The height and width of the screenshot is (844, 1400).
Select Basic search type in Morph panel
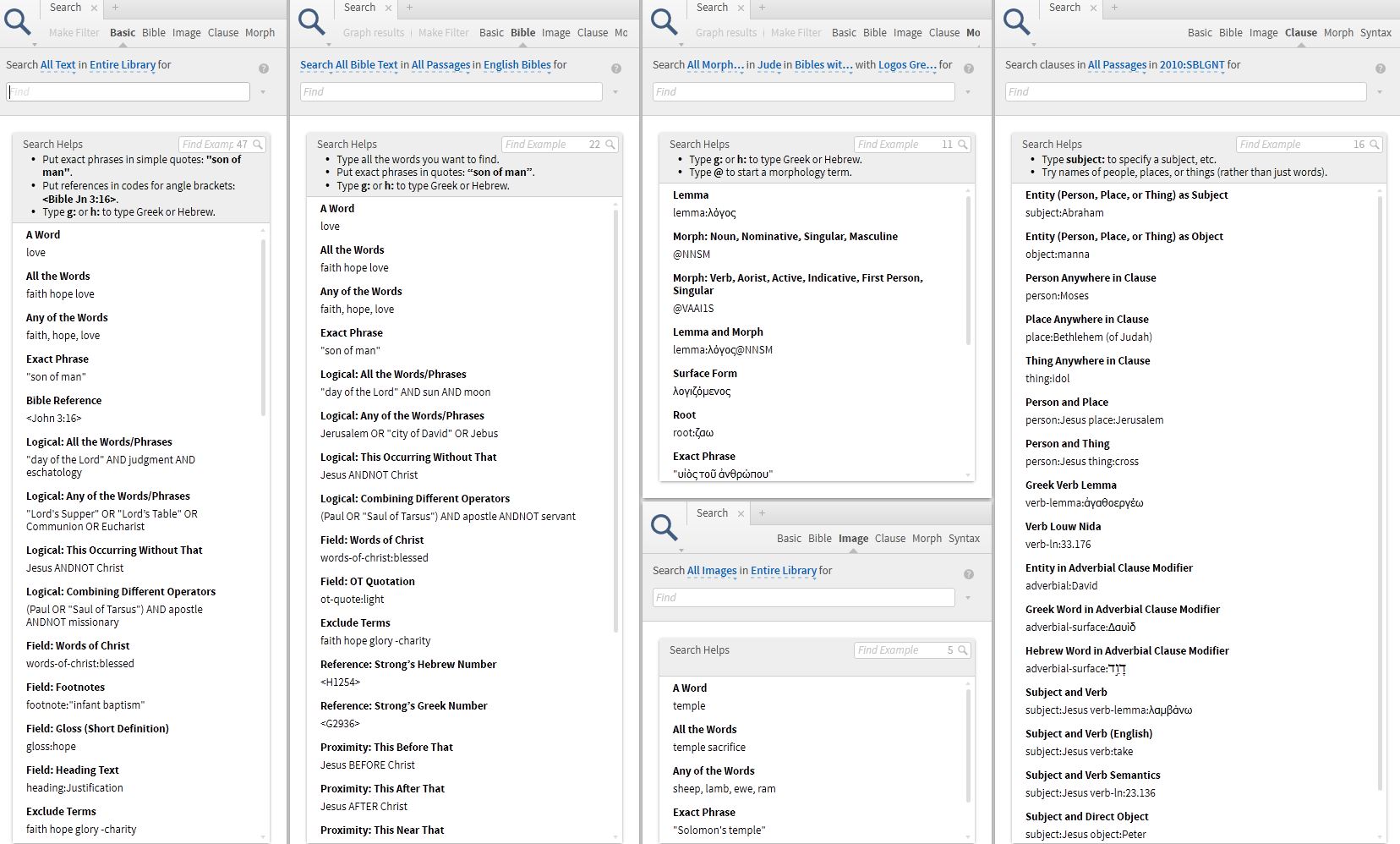[x=844, y=33]
